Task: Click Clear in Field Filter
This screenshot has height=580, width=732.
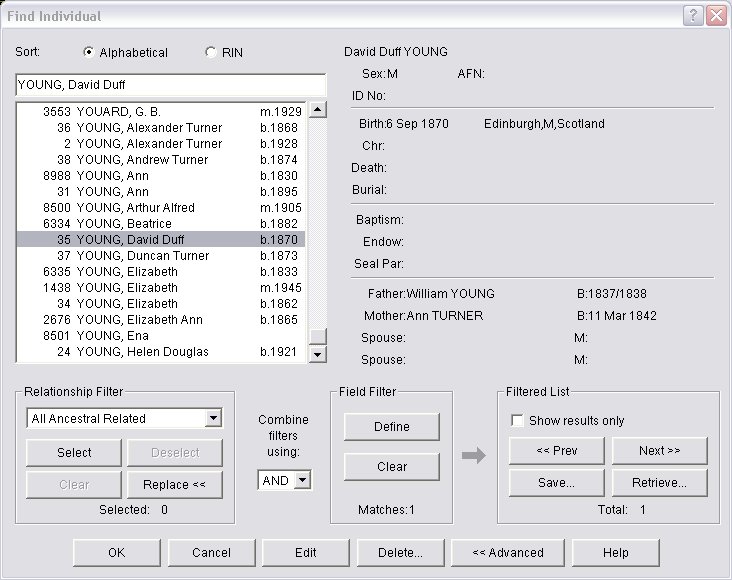Action: (392, 467)
